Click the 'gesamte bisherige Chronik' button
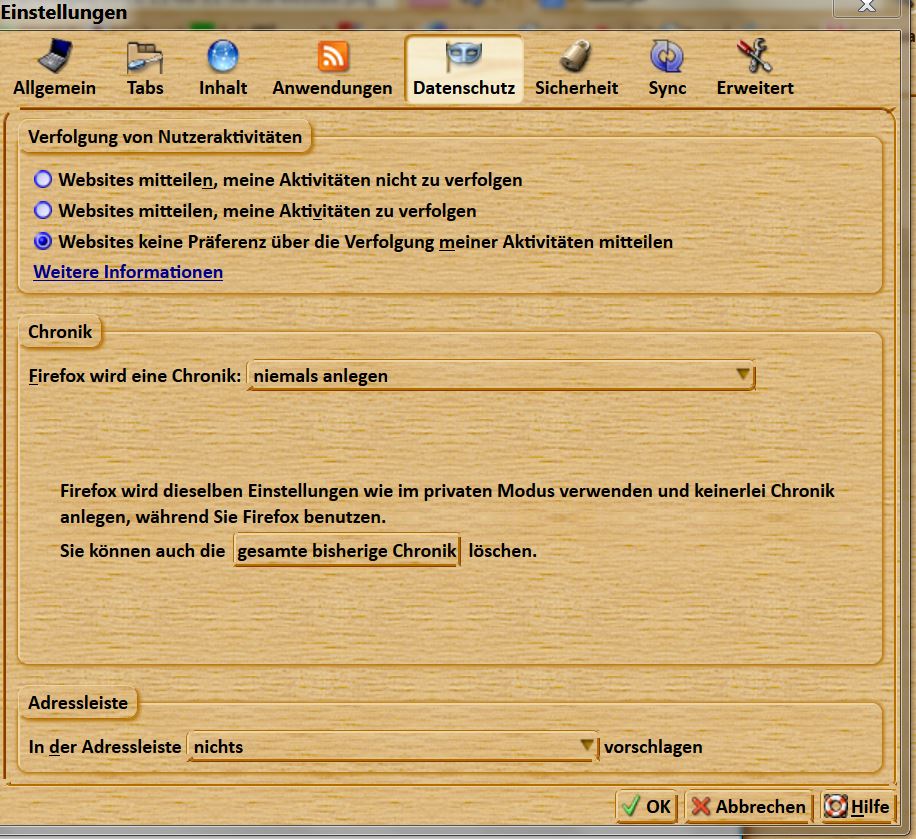Image resolution: width=916 pixels, height=839 pixels. click(x=346, y=550)
